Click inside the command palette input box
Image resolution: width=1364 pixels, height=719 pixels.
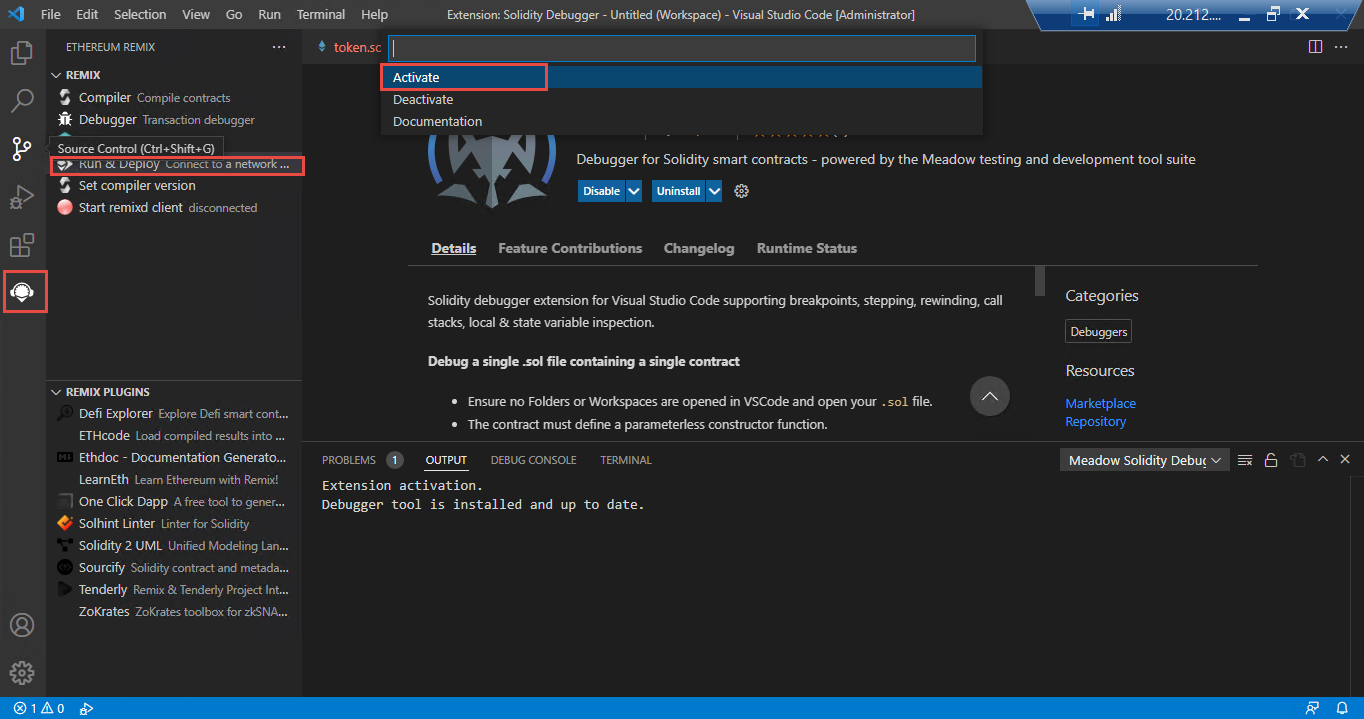click(x=680, y=47)
